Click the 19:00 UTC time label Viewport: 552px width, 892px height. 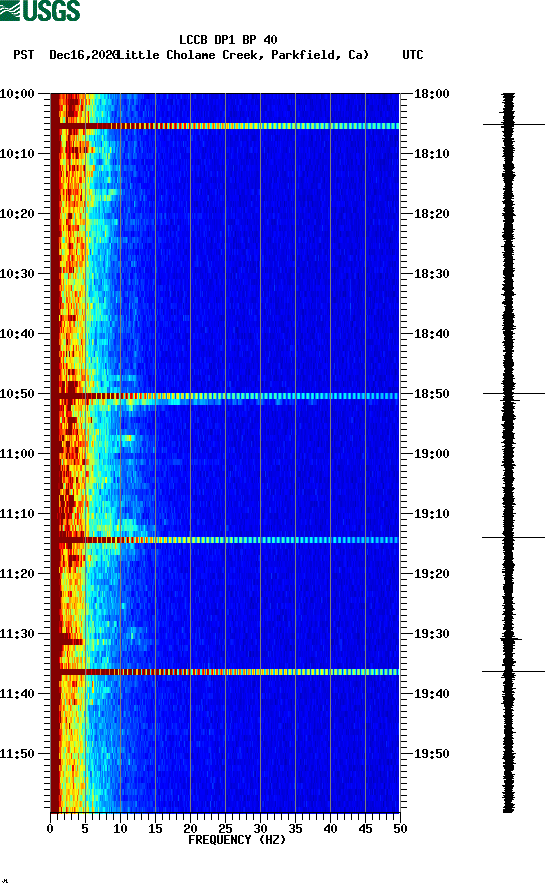pos(432,454)
